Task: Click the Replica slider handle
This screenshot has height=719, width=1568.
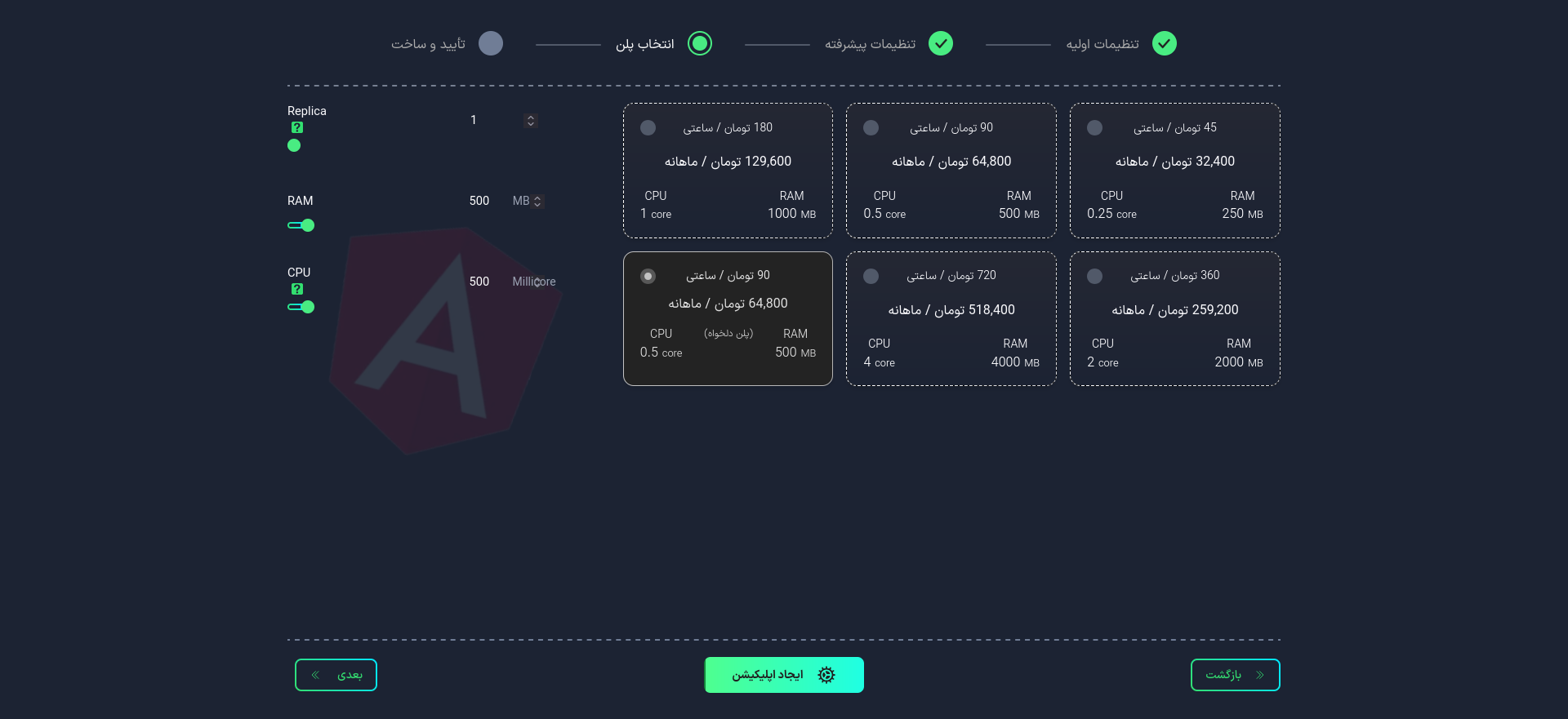Action: tap(294, 145)
